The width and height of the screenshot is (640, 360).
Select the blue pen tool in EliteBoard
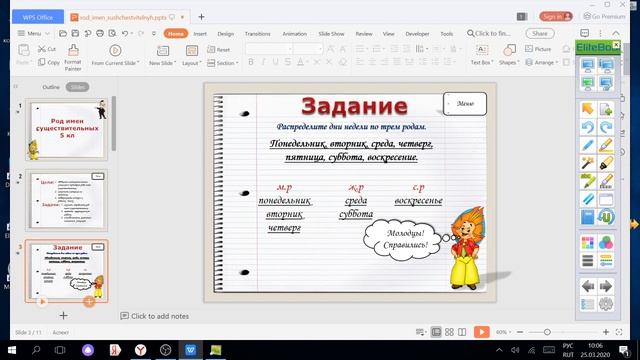coord(587,145)
